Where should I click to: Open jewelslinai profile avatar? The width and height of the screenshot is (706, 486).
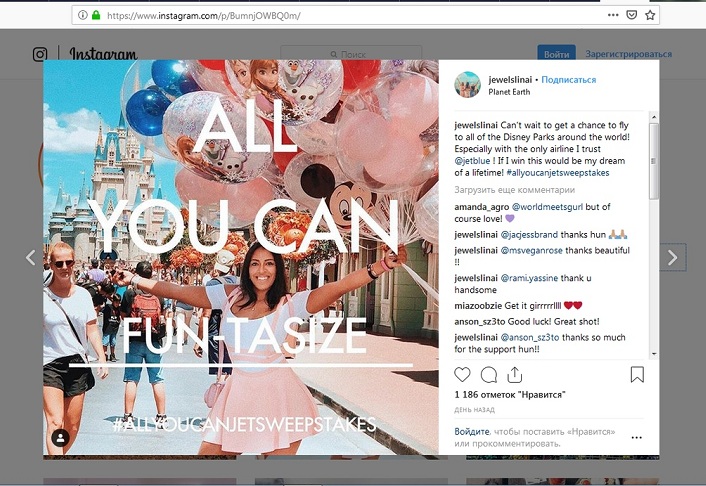pyautogui.click(x=468, y=84)
